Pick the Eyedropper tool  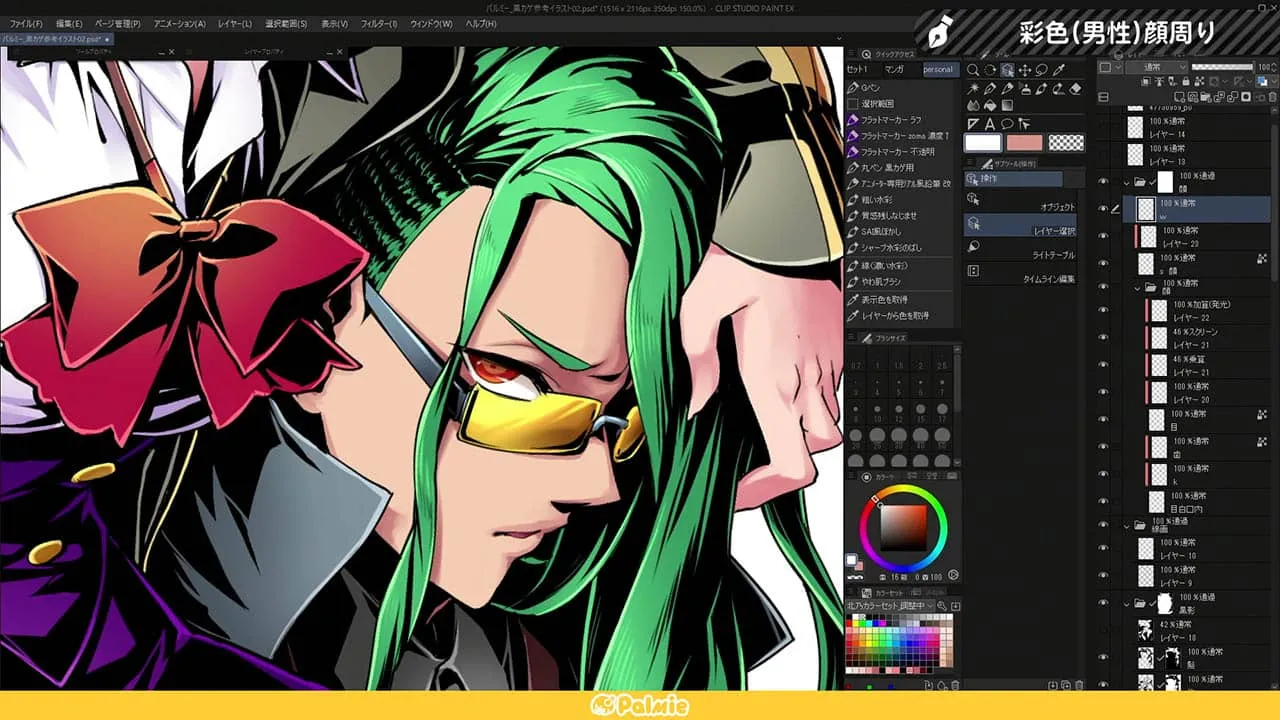(1059, 71)
